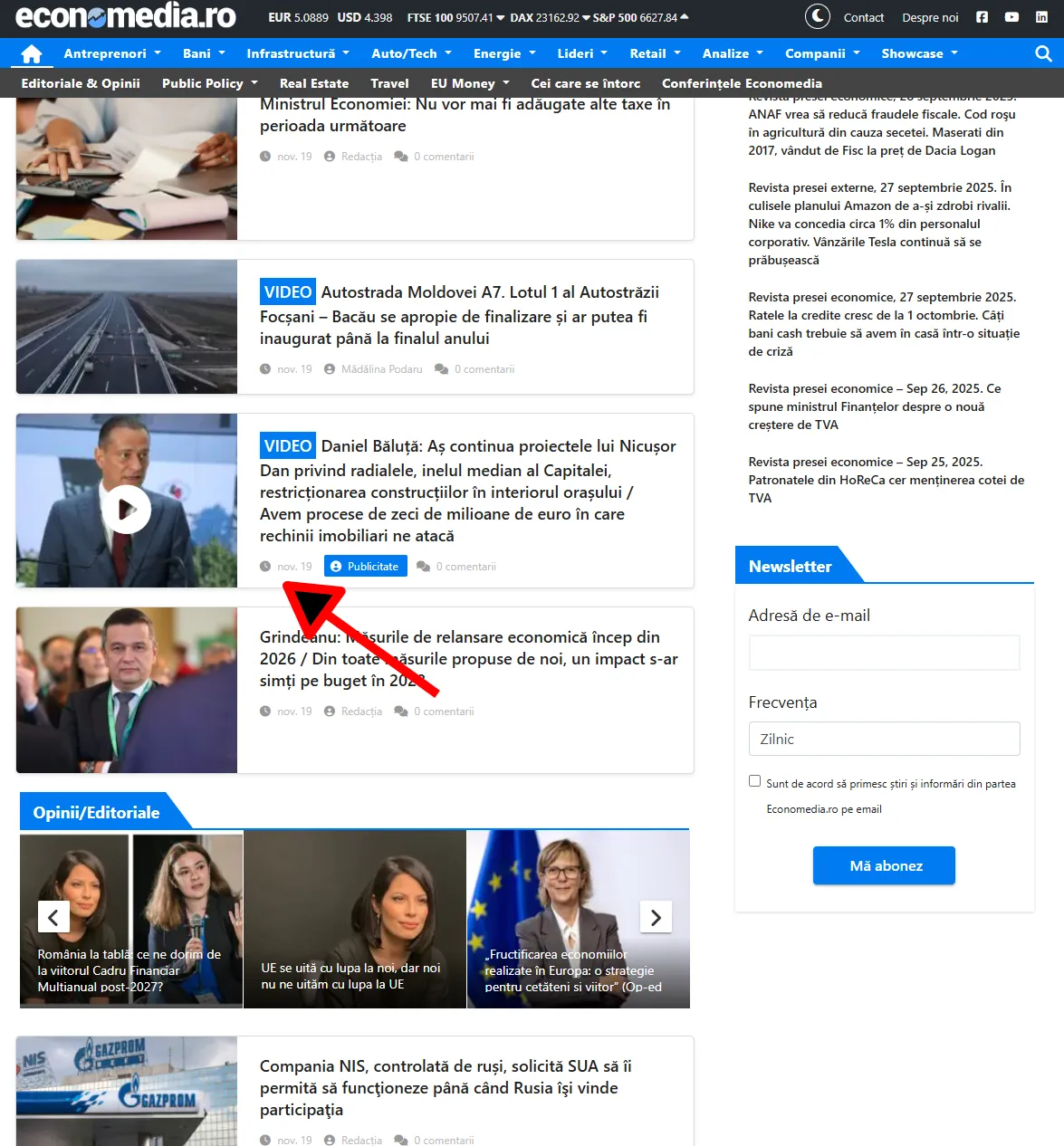
Task: Expand the Antreprenori menu dropdown
Action: [x=111, y=53]
